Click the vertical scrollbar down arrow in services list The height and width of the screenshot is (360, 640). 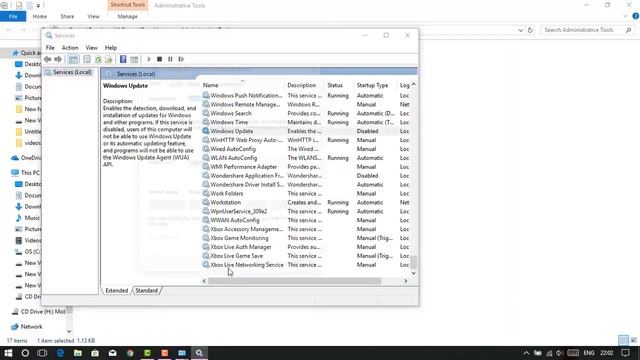pyautogui.click(x=413, y=273)
